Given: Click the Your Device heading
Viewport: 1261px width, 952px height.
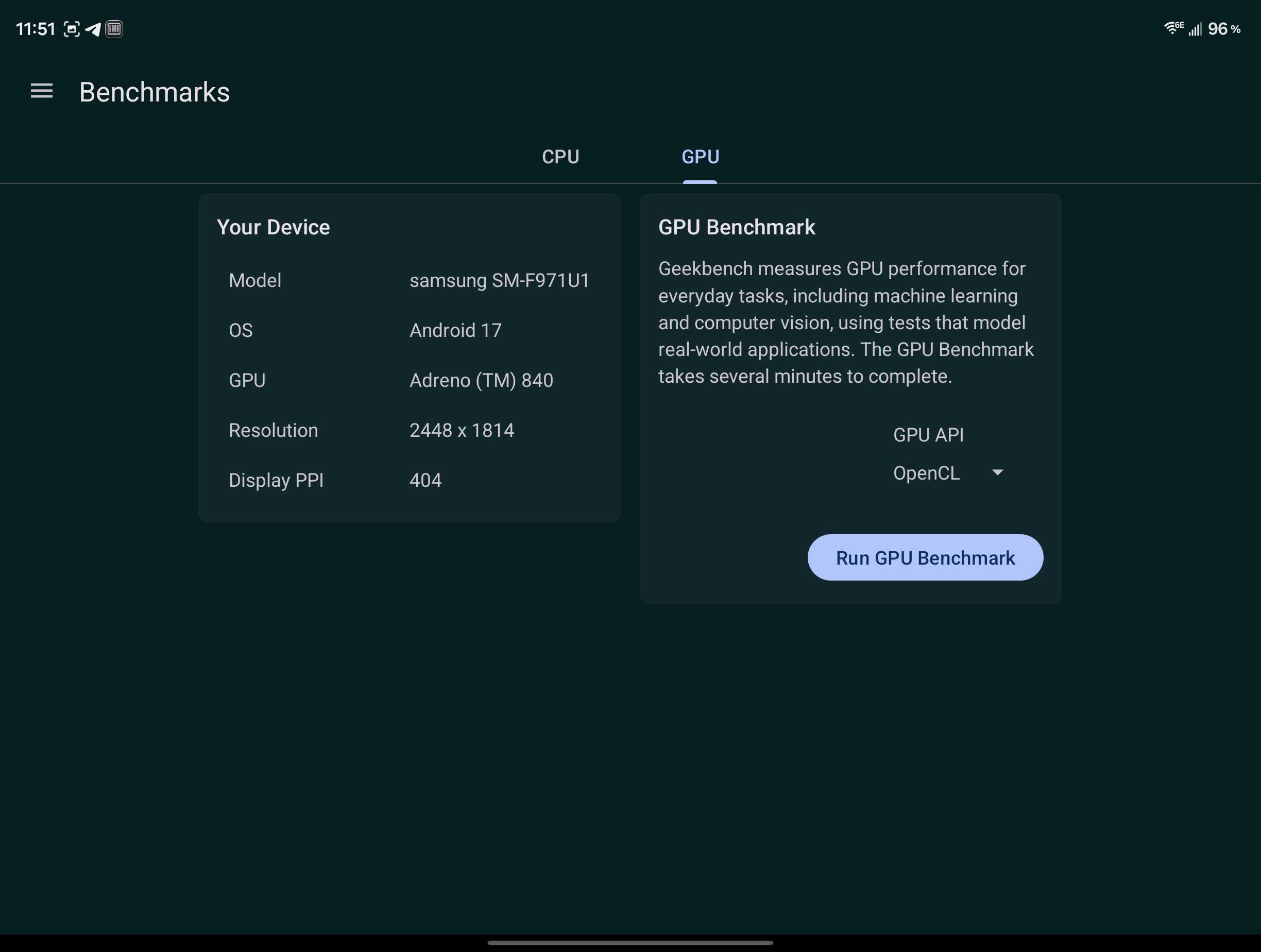Looking at the screenshot, I should pos(273,228).
